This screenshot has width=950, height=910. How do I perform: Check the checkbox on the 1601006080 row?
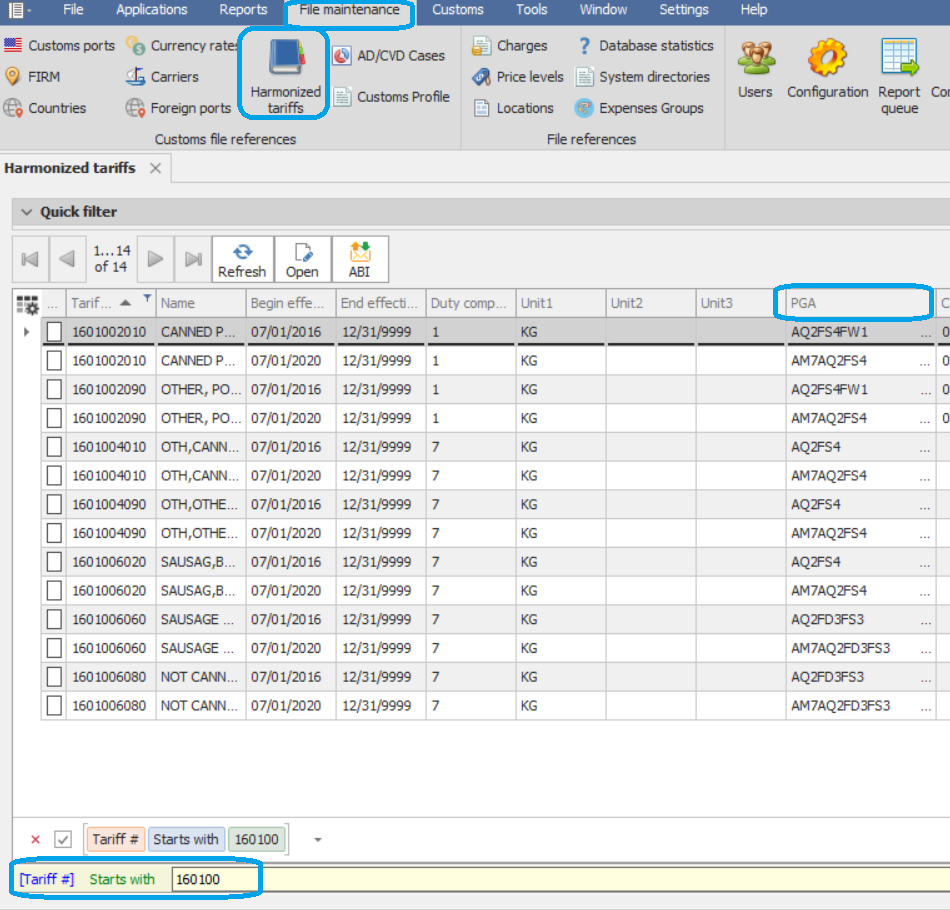pyautogui.click(x=54, y=676)
